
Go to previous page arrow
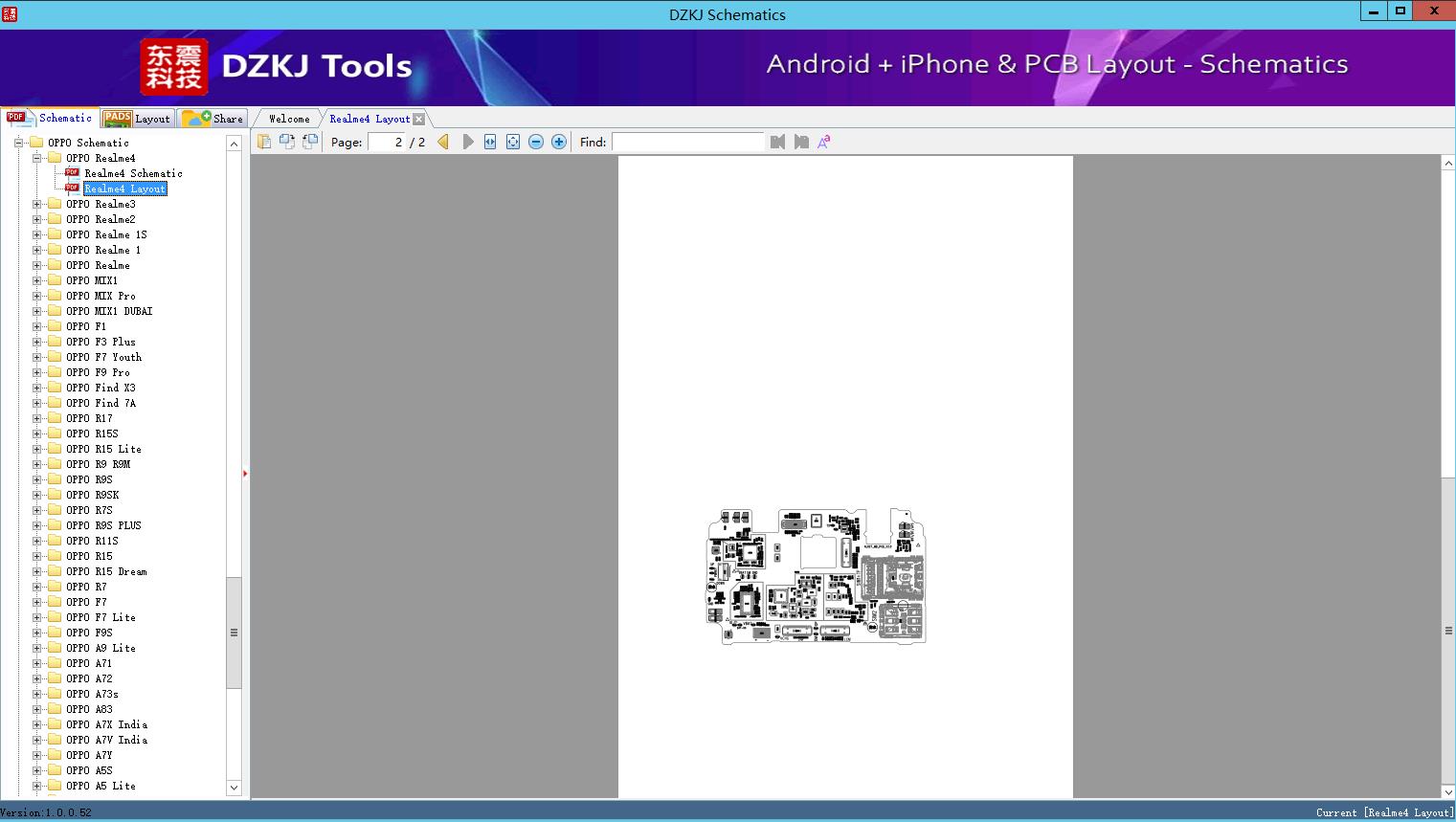coord(443,142)
